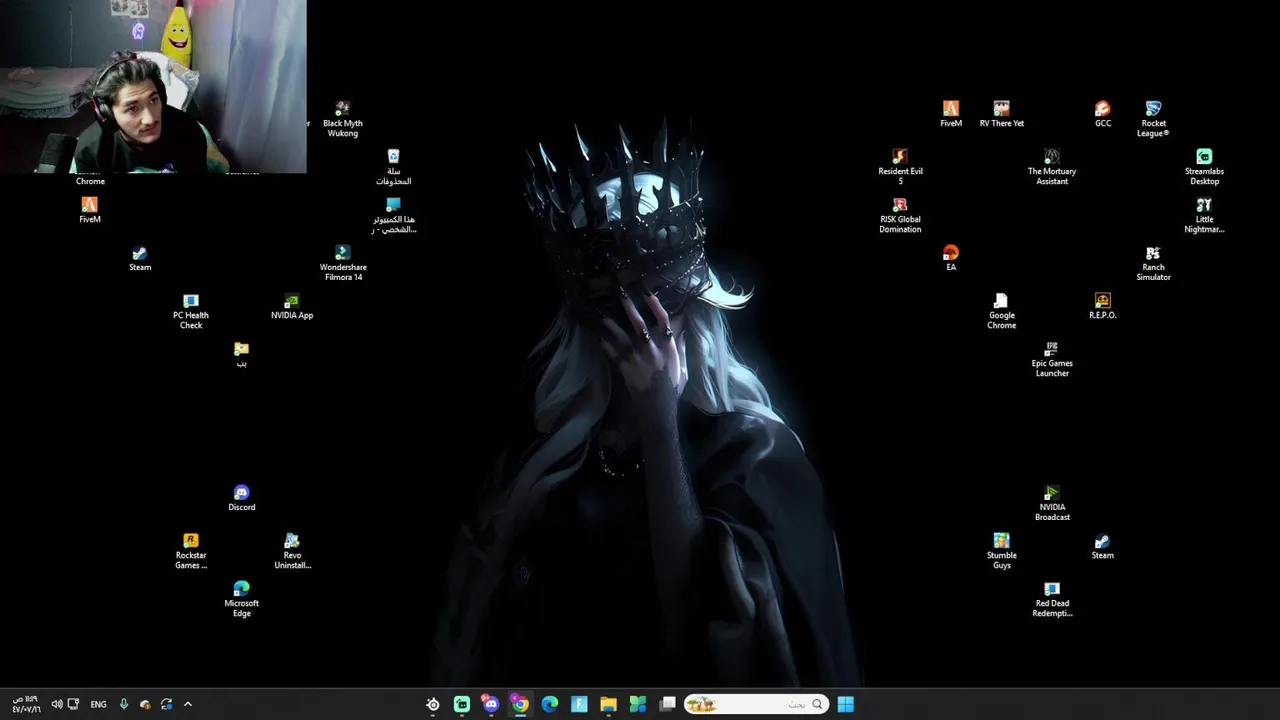The image size is (1280, 720).
Task: Open the Black Myth Wukong desktop shortcut
Action: coord(342,118)
